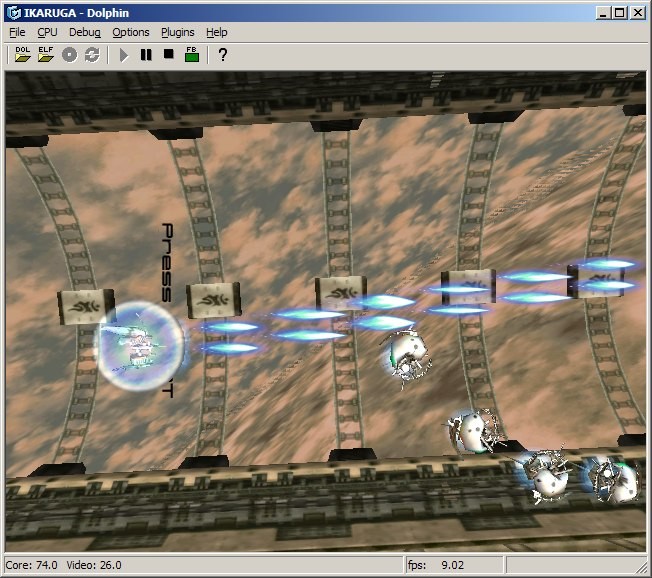The image size is (652, 578).
Task: Click the Video: 26.0 status text
Action: (x=94, y=565)
